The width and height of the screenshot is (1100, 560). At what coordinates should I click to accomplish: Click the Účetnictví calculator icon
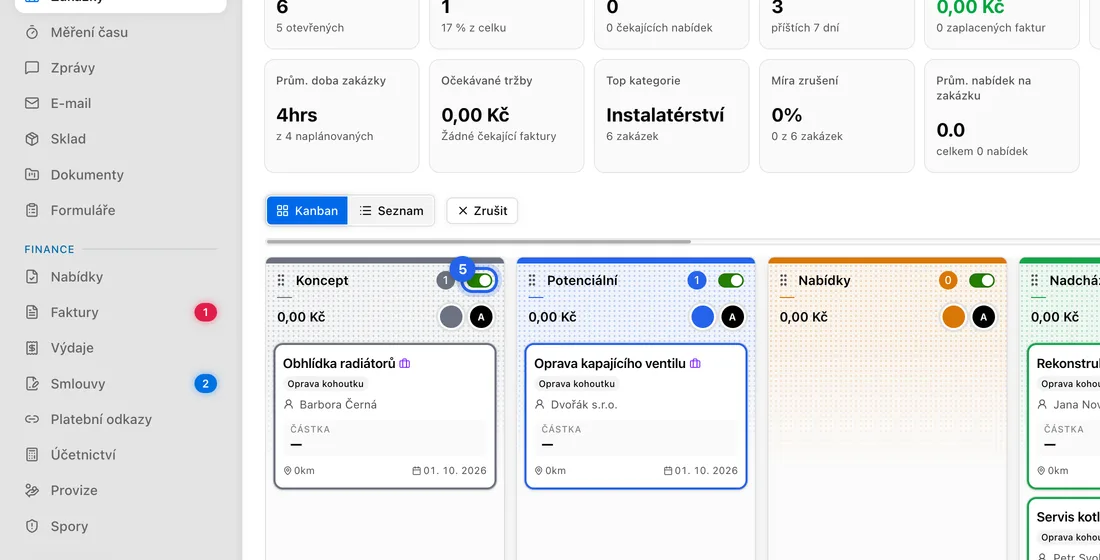click(32, 454)
